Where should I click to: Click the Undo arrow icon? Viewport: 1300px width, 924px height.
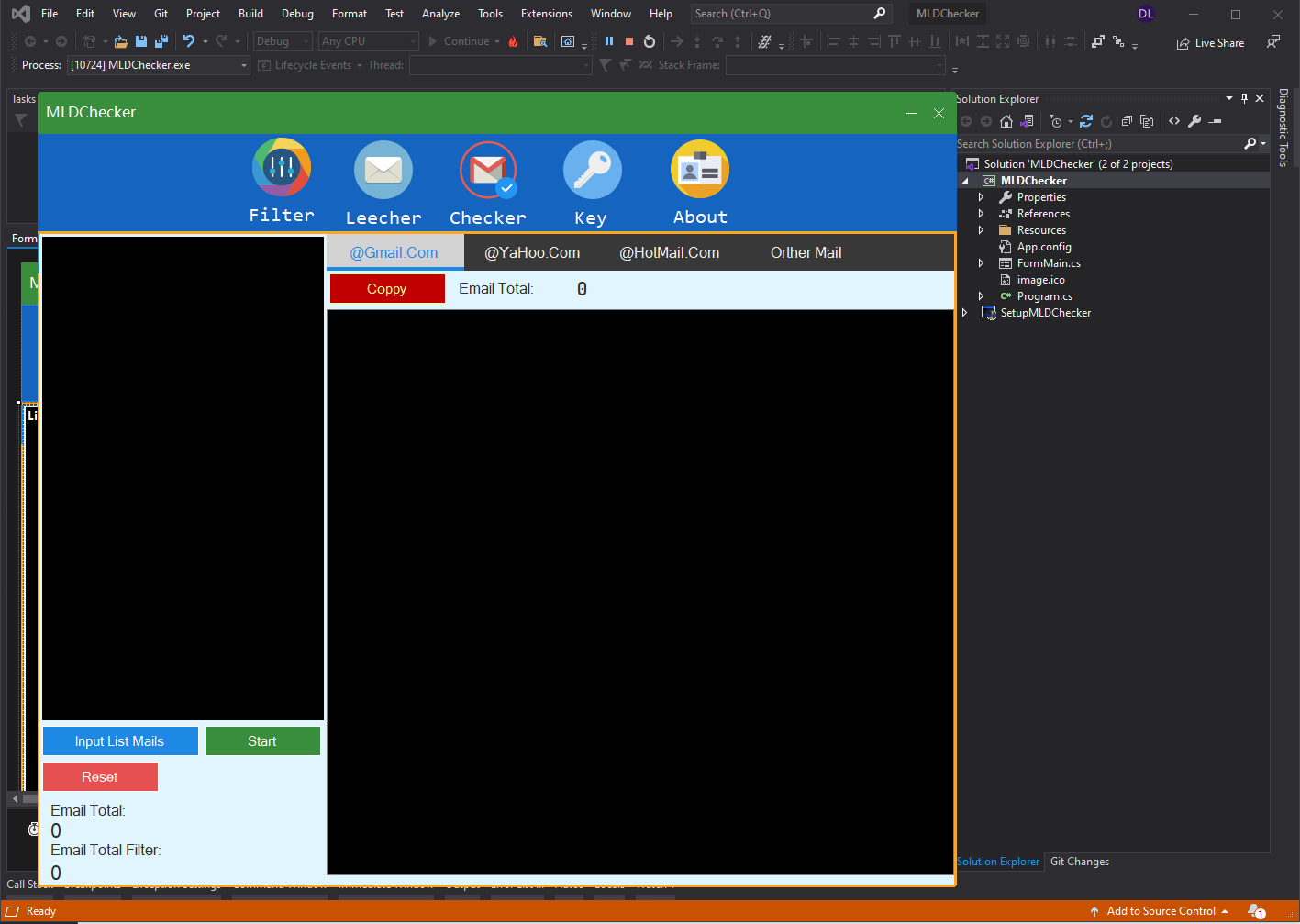point(189,41)
